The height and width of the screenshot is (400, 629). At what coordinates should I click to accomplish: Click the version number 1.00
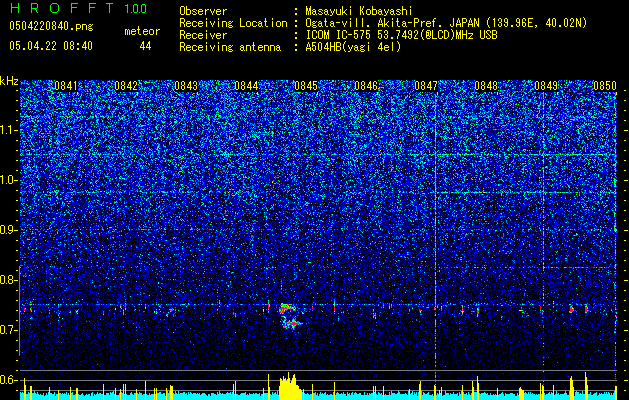tap(135, 9)
